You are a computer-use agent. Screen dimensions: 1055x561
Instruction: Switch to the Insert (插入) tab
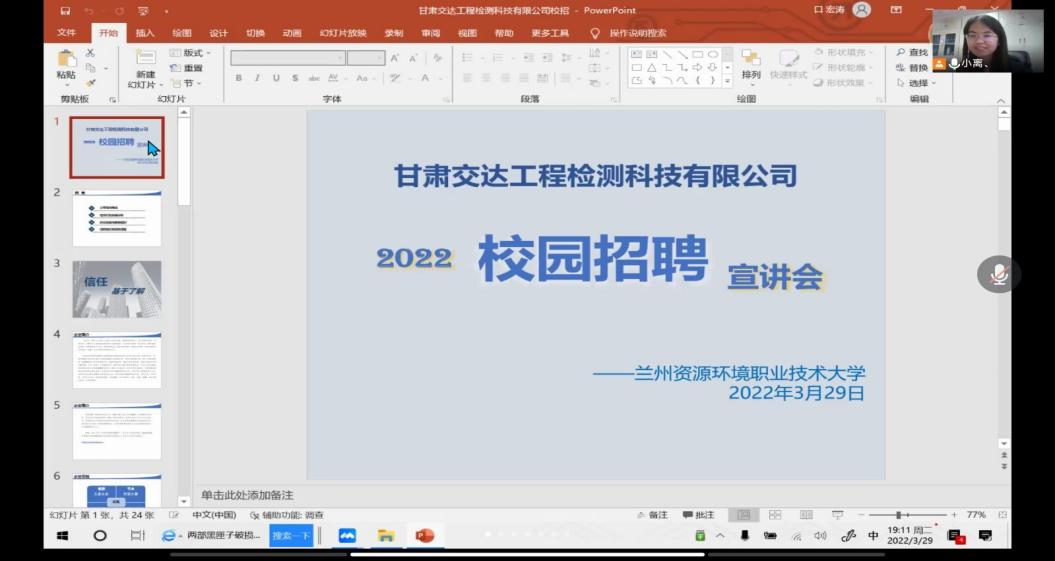(x=145, y=33)
